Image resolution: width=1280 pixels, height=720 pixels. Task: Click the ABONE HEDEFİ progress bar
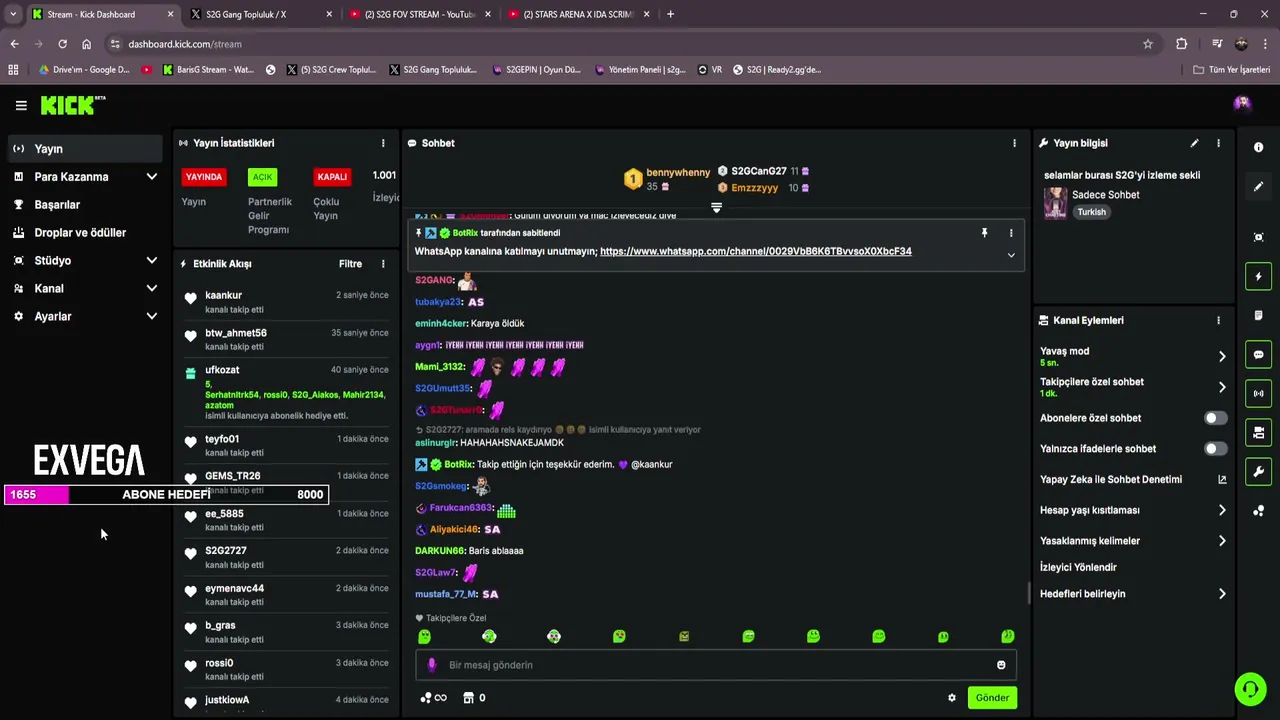(166, 494)
